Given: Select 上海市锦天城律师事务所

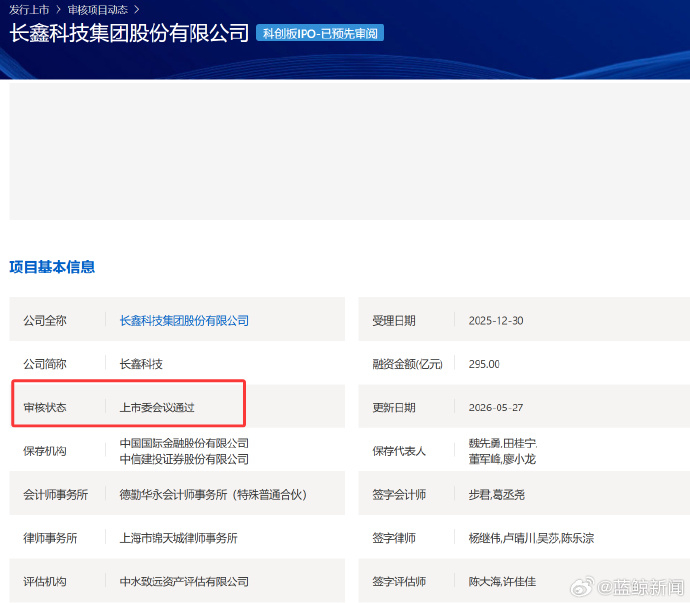Looking at the screenshot, I should (179, 538).
